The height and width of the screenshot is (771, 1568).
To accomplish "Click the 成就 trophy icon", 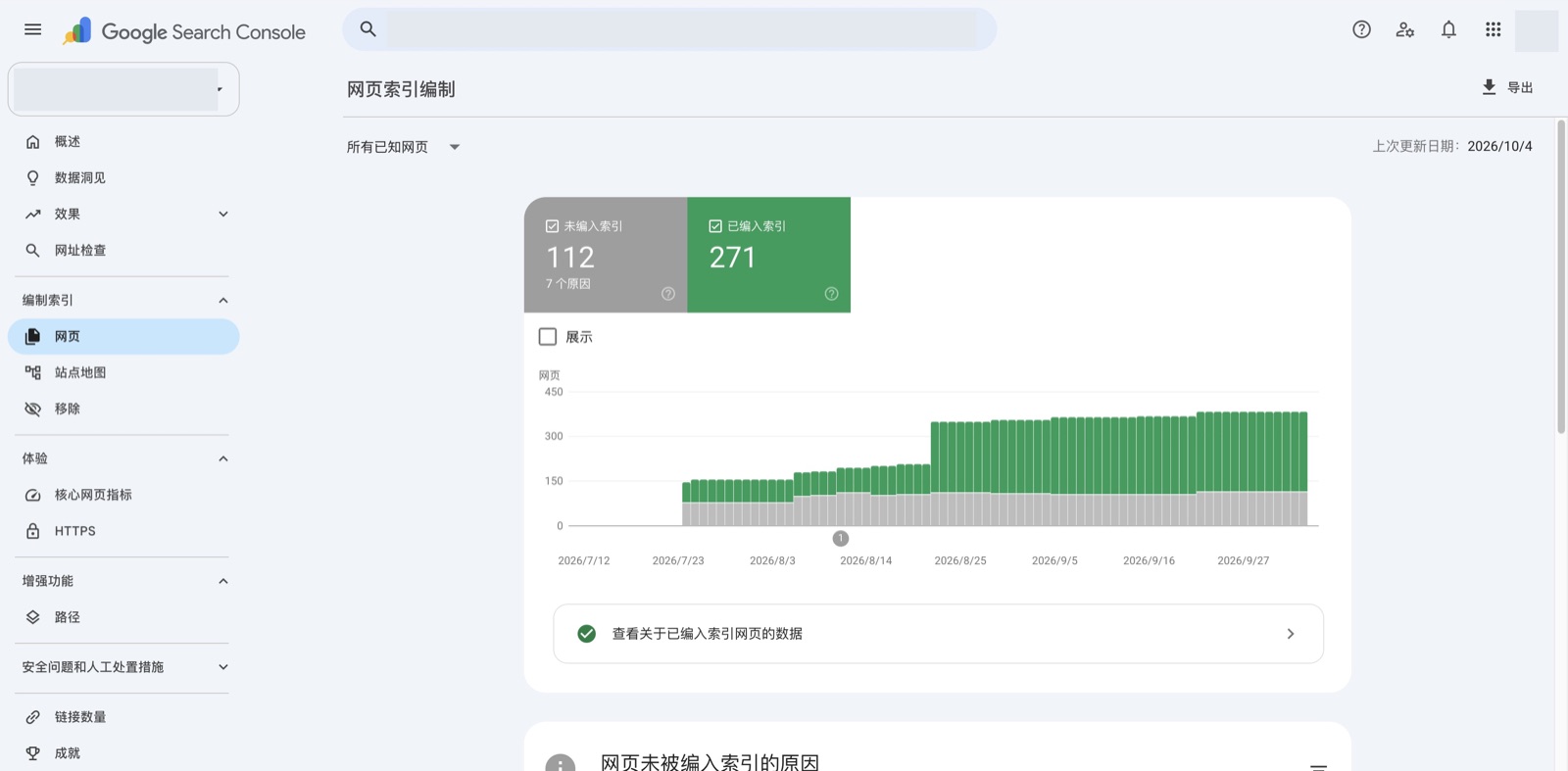I will click(32, 753).
